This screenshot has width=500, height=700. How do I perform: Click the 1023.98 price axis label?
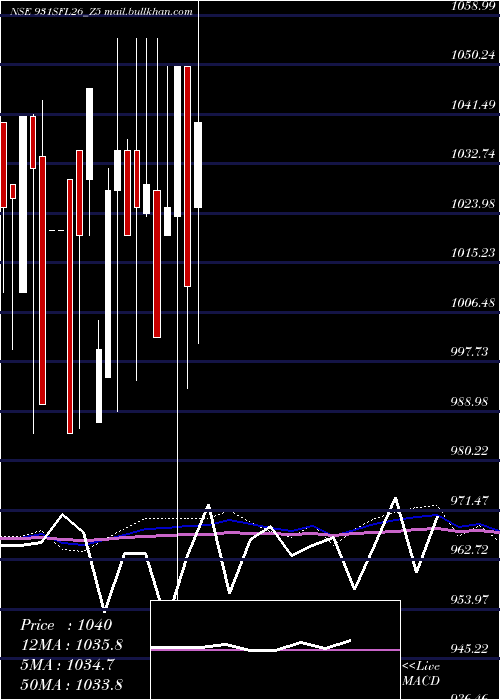pos(473,204)
